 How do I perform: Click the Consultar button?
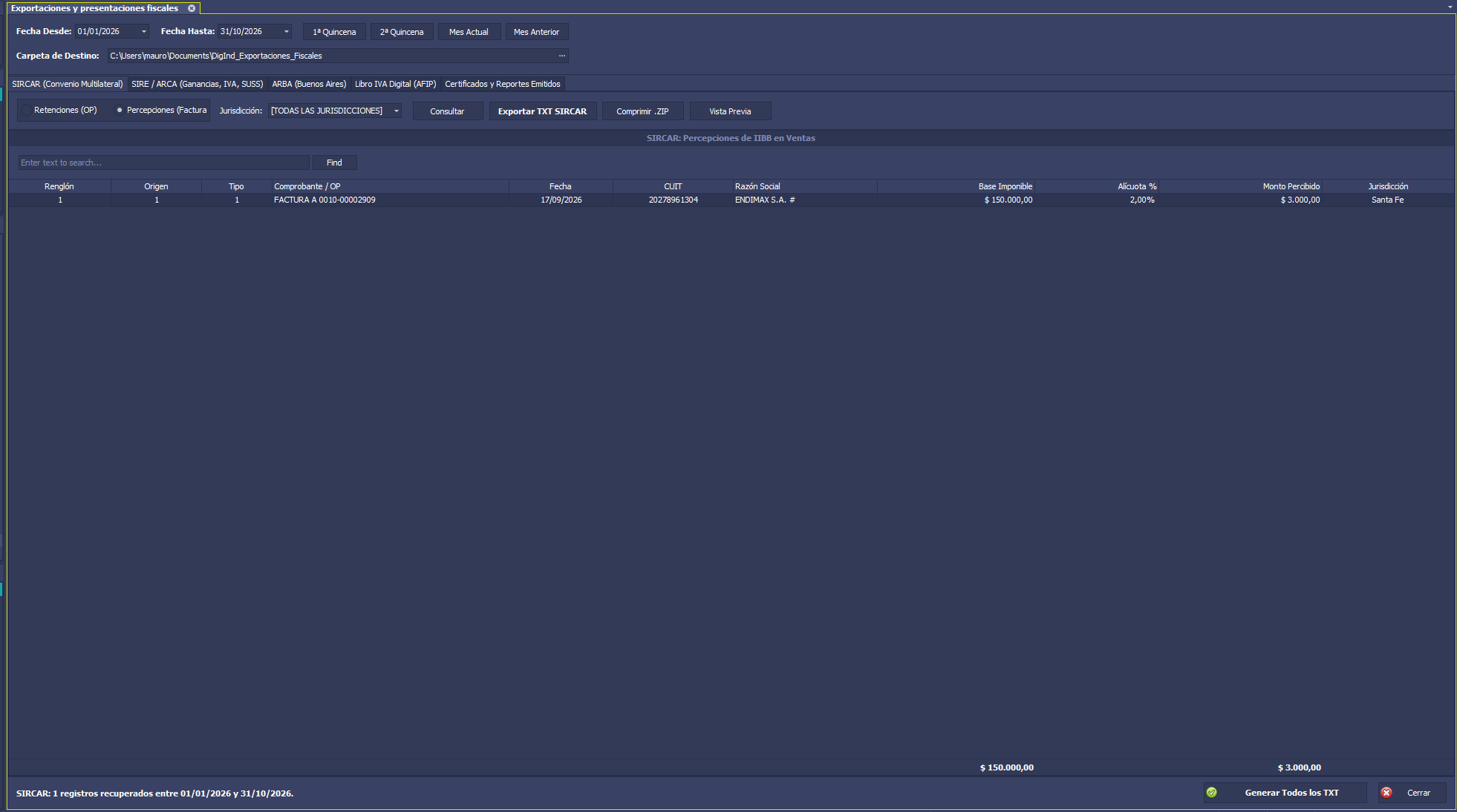click(x=448, y=111)
